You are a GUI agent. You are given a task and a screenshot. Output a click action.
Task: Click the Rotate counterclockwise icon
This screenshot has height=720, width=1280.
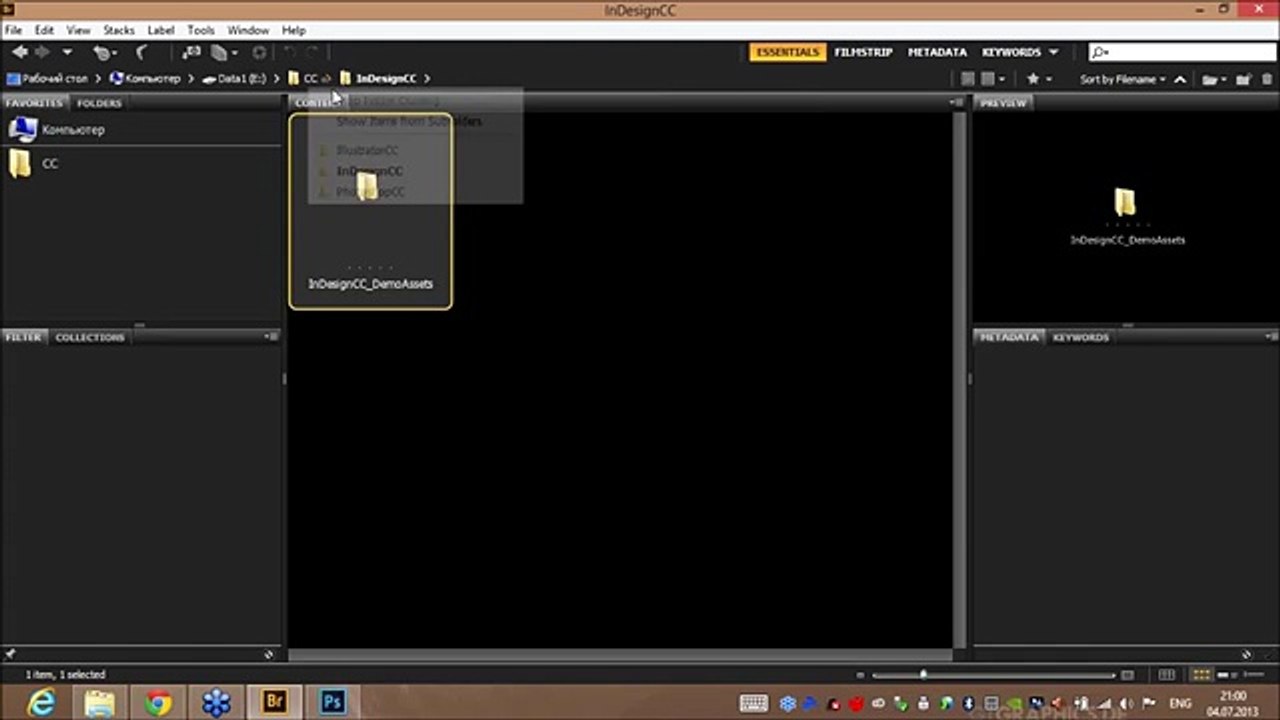pyautogui.click(x=291, y=52)
